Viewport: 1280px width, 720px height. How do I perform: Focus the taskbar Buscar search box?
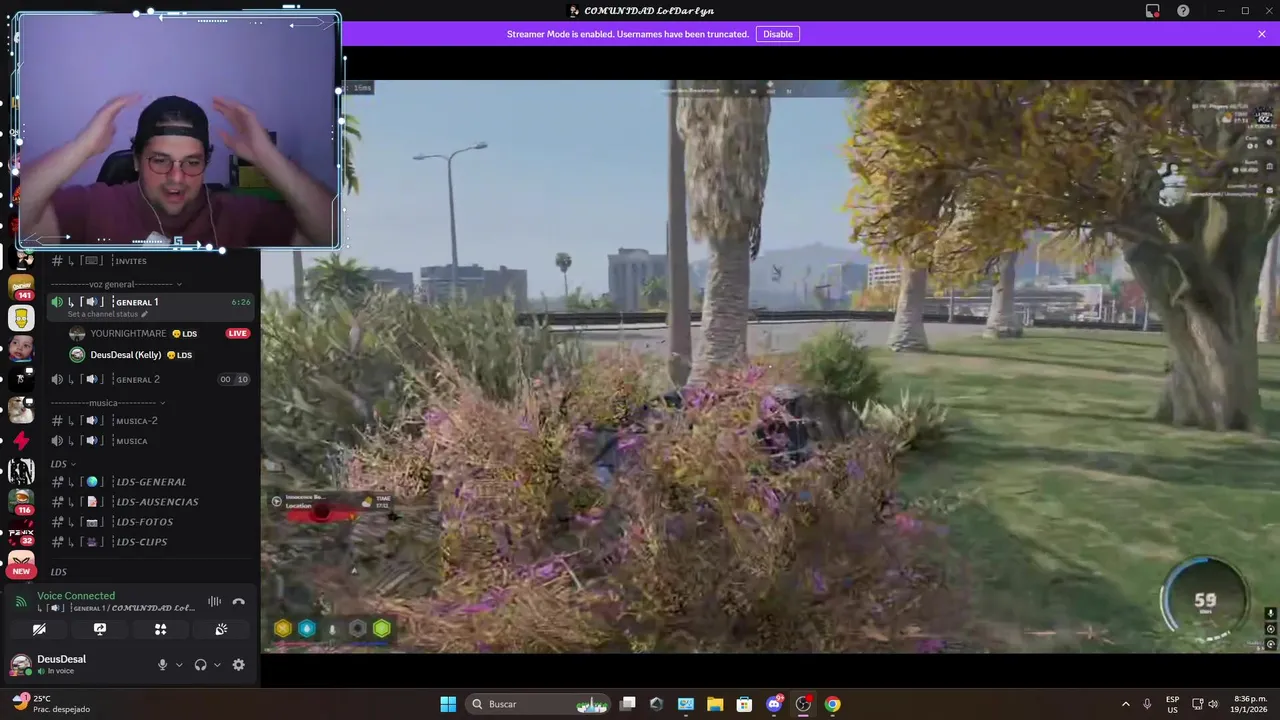pyautogui.click(x=540, y=704)
